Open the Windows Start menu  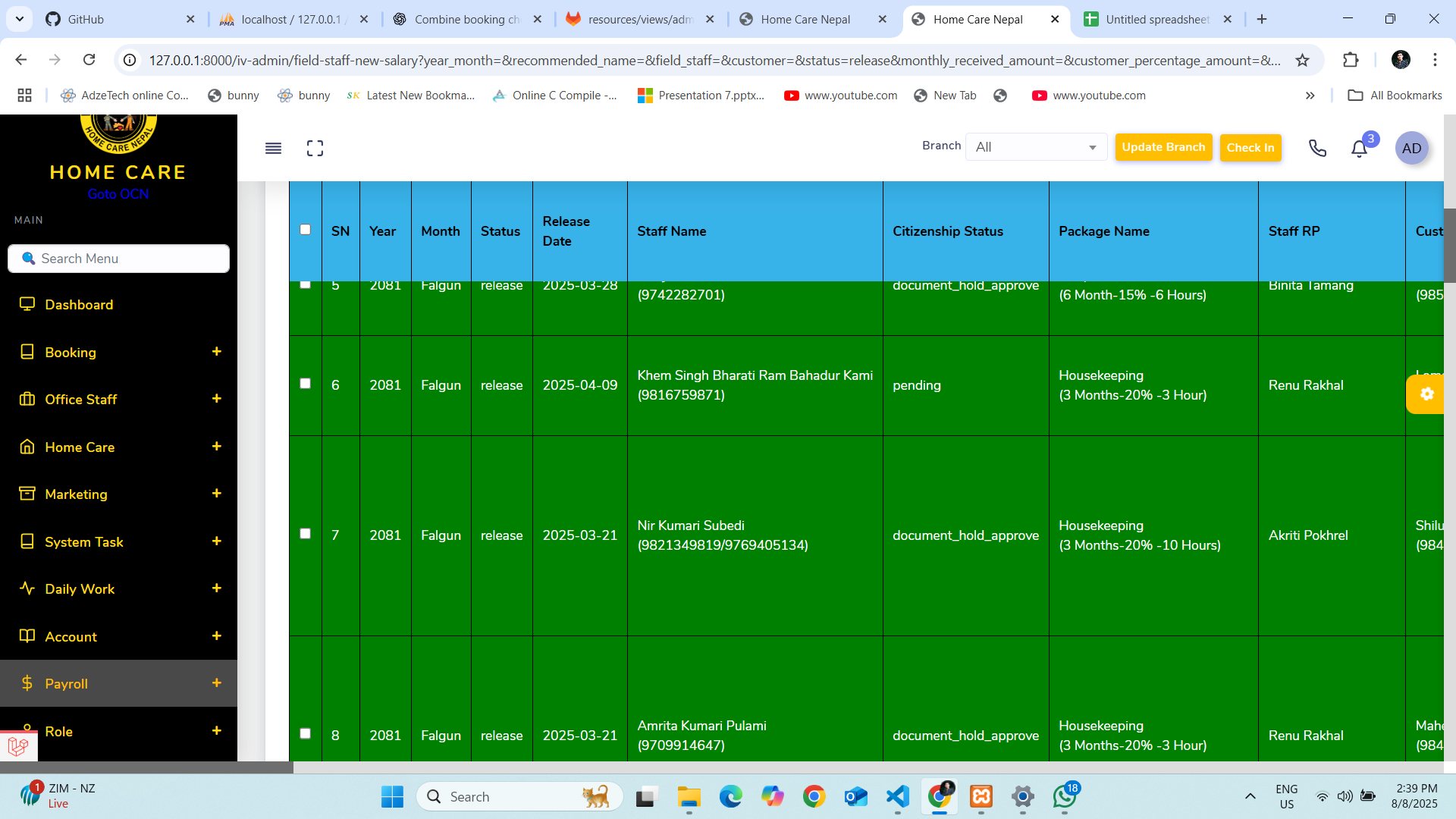[x=392, y=797]
